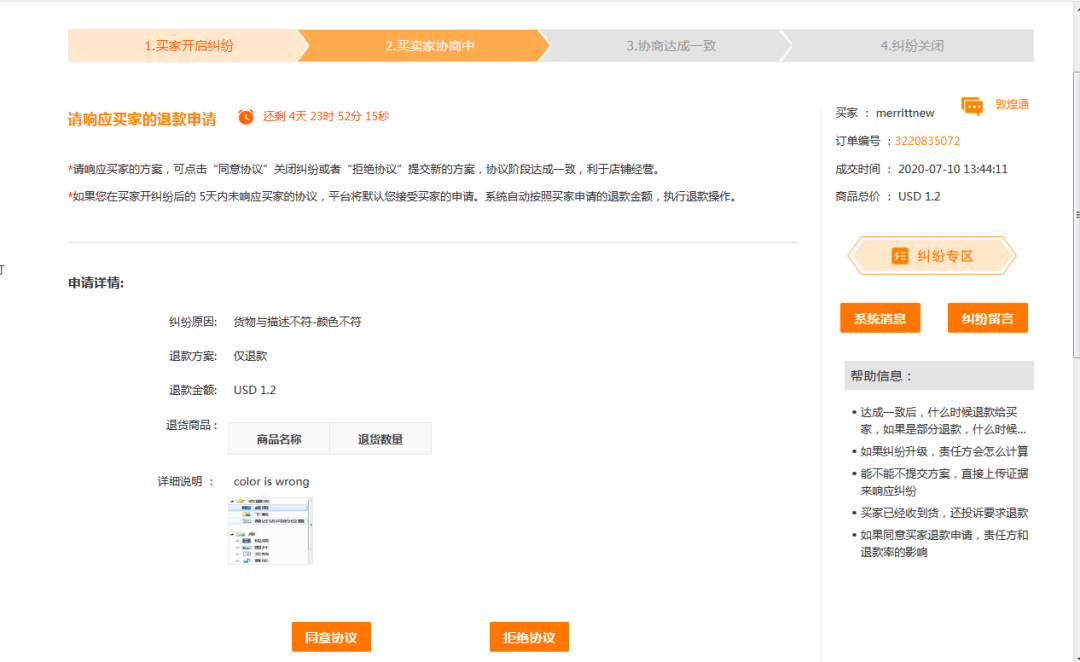Open the 敦煌通 chat link
The height and width of the screenshot is (662, 1080).
(1012, 105)
